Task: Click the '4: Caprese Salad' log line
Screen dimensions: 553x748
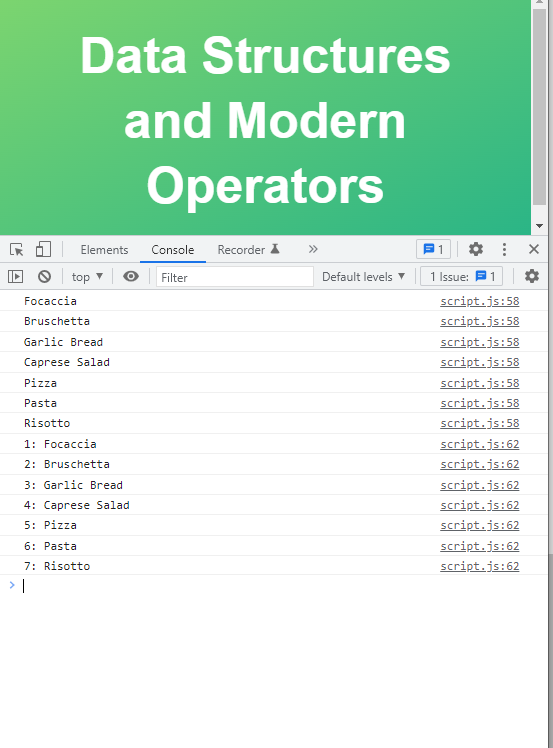Action: 77,505
